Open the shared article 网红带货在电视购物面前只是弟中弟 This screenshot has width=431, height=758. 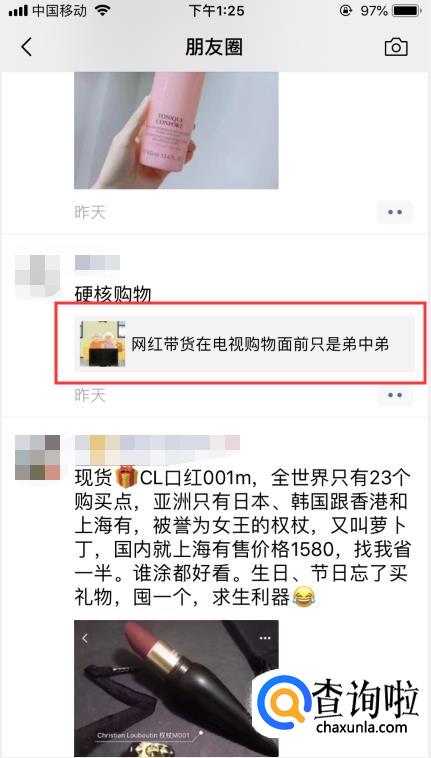[x=244, y=344]
